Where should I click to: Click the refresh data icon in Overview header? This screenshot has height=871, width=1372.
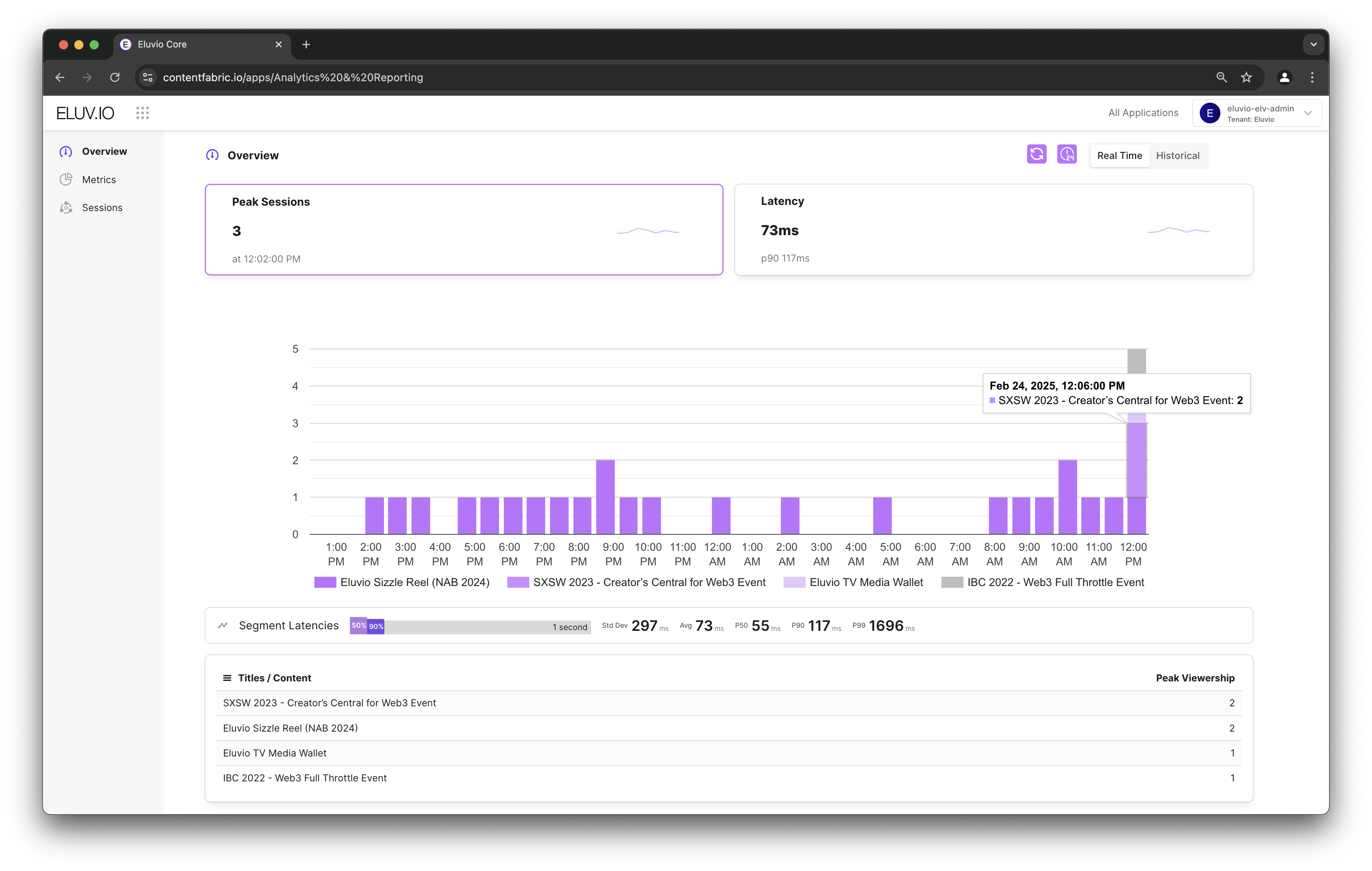(1036, 154)
